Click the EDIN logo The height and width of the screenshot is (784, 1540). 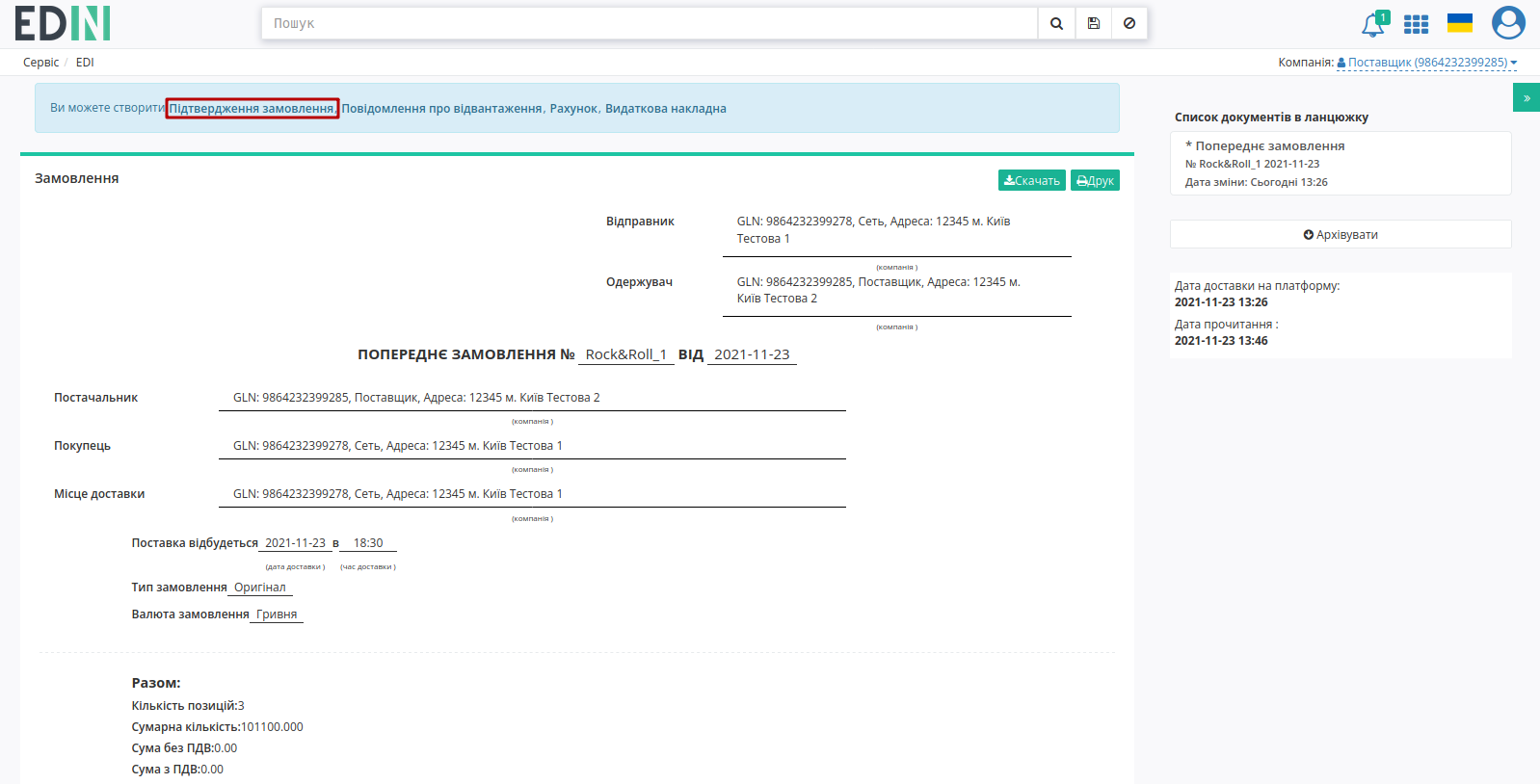pos(63,23)
